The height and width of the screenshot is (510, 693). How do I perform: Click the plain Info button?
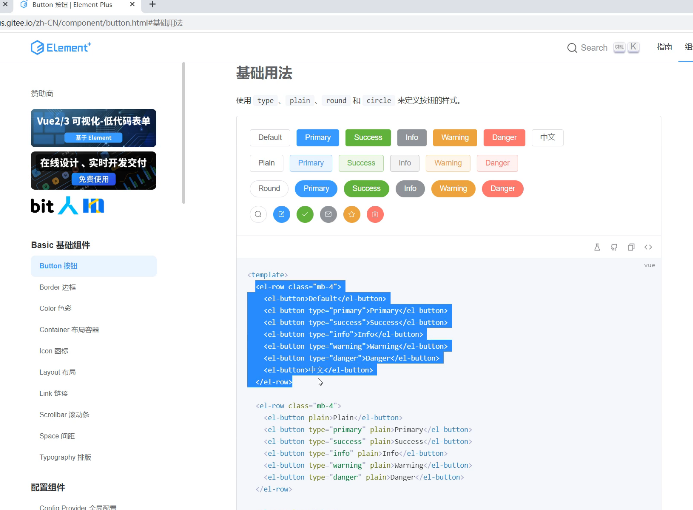[x=405, y=163]
